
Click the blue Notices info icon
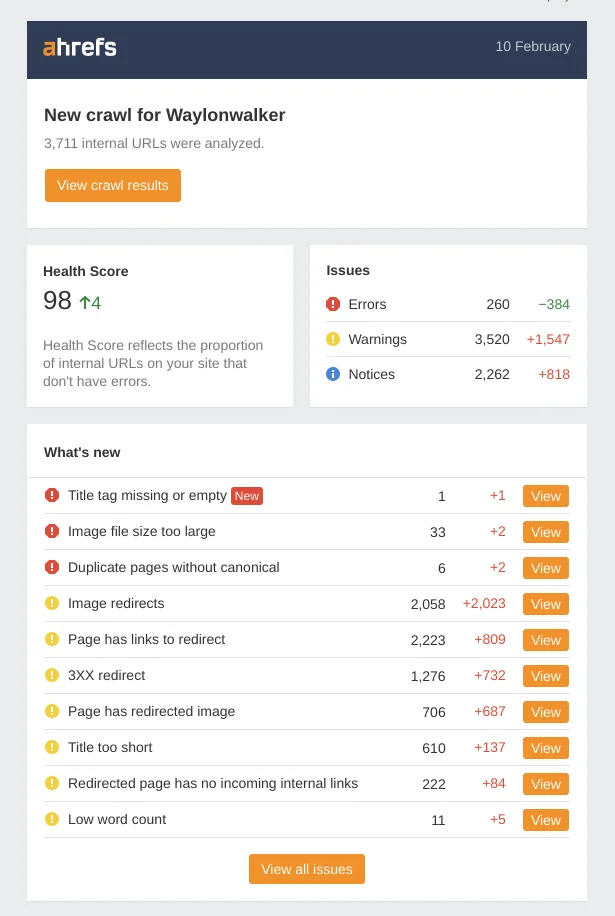coord(333,374)
